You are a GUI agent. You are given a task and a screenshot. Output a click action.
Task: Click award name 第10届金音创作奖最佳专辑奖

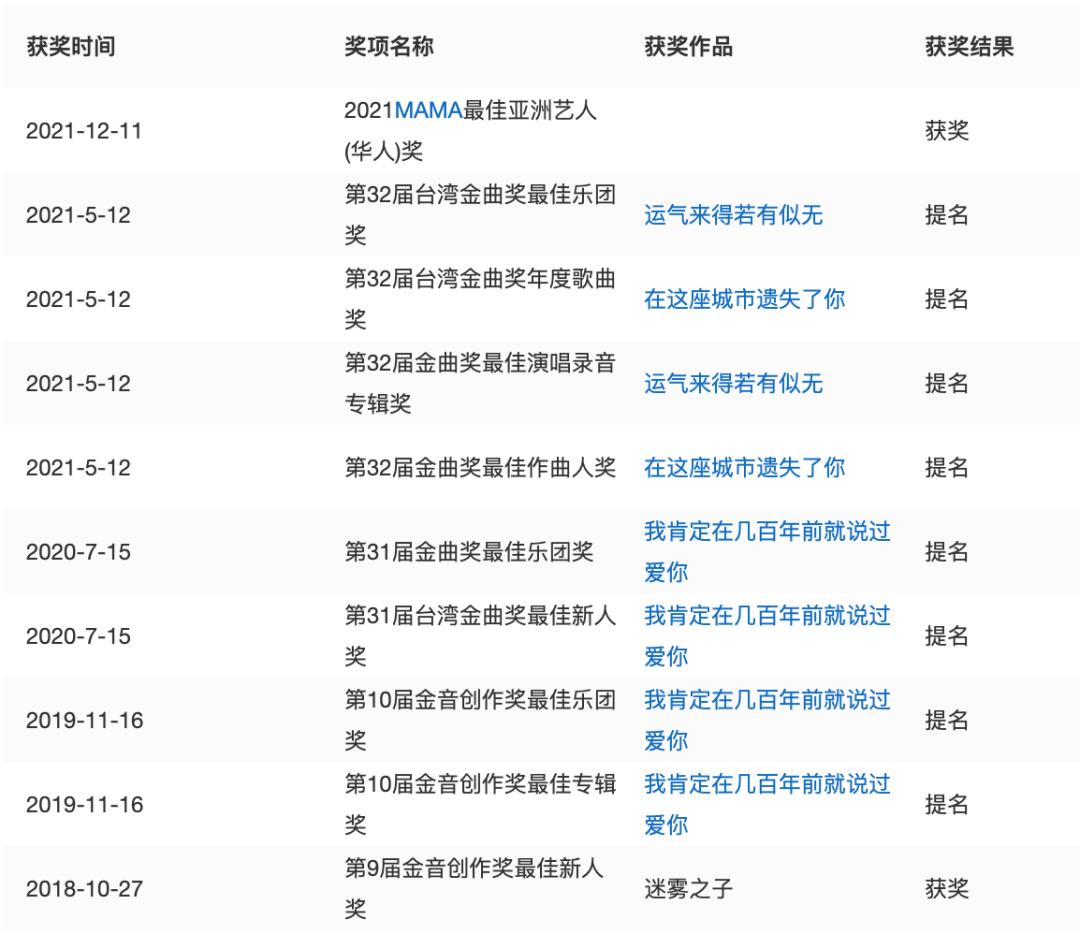coord(480,805)
